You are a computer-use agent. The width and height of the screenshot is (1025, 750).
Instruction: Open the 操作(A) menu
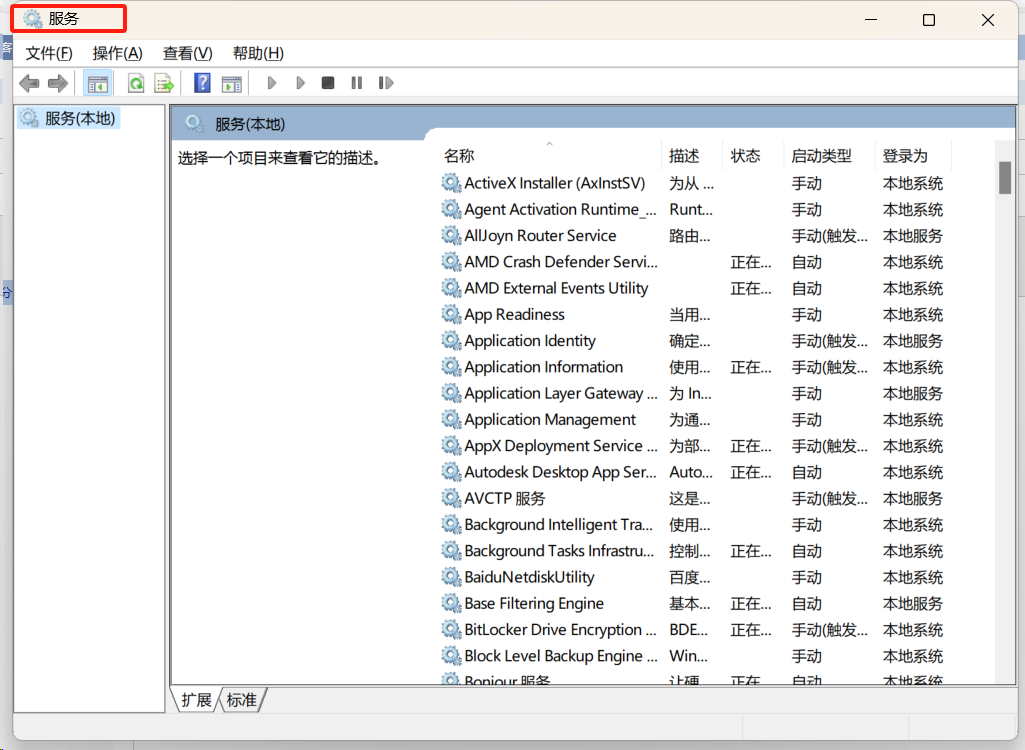pyautogui.click(x=118, y=53)
